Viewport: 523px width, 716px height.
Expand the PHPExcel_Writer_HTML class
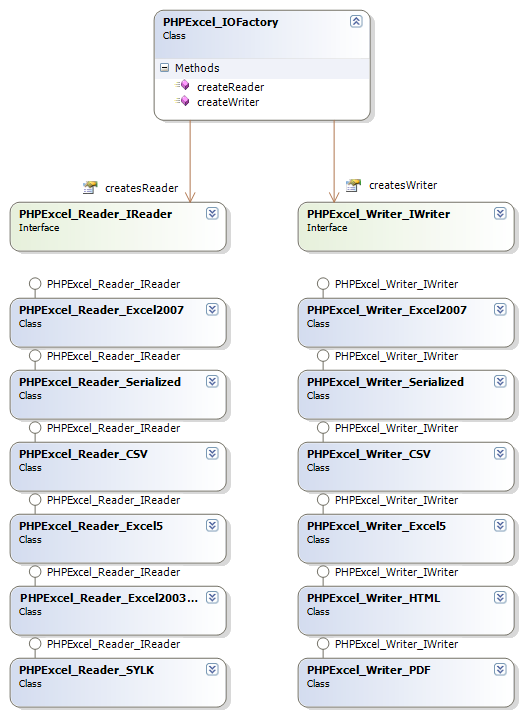click(500, 597)
